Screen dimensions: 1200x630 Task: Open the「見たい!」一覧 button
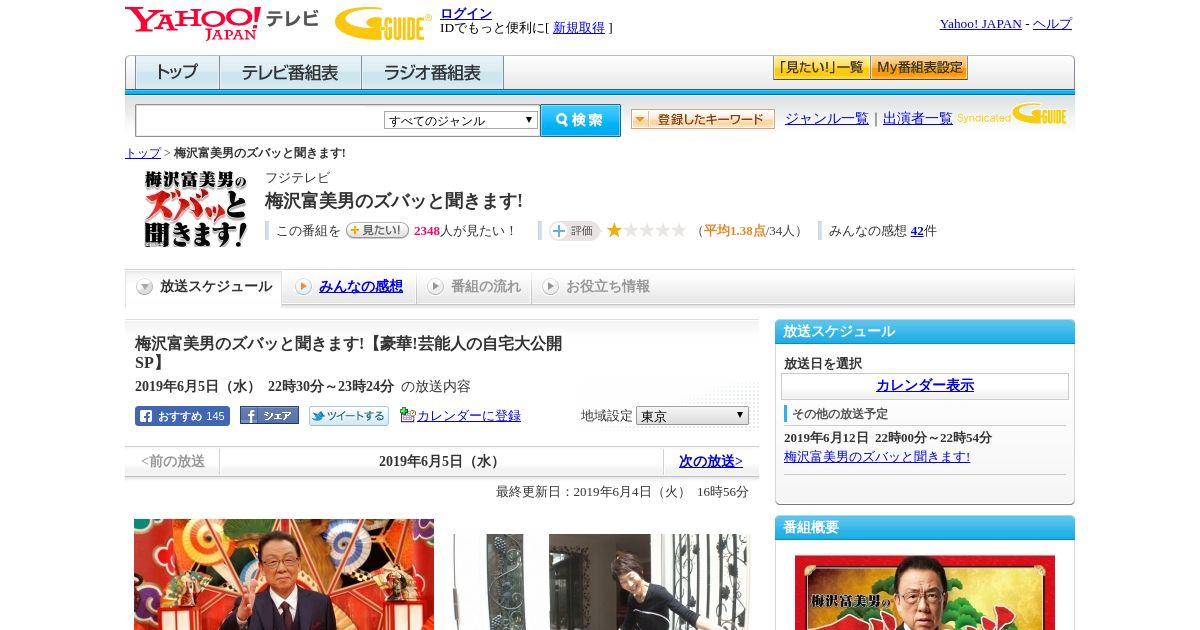(x=821, y=68)
